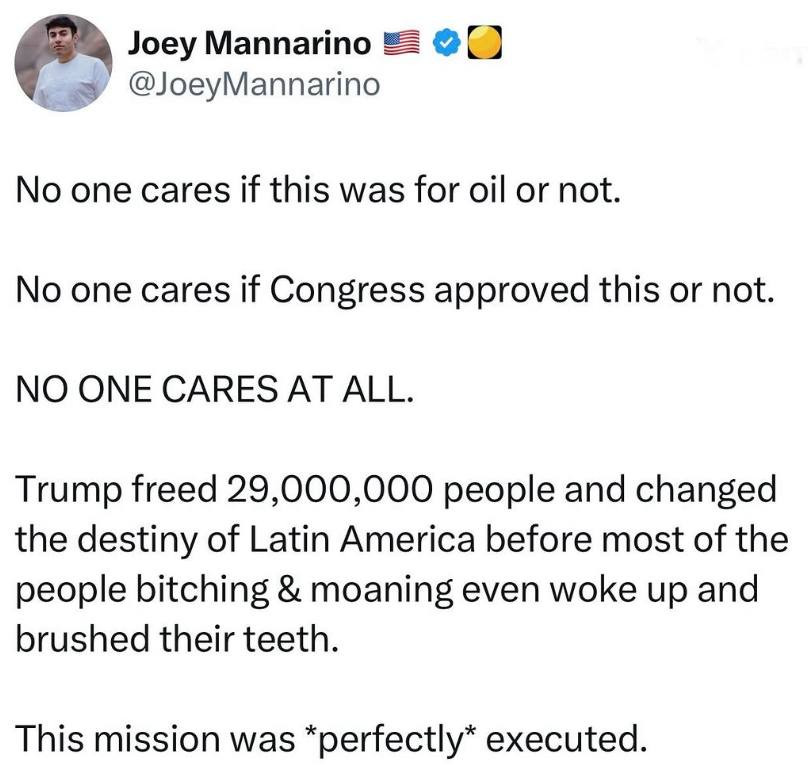The height and width of the screenshot is (782, 808).
Task: Open Joey Mannarino's profile picture
Action: pos(65,62)
